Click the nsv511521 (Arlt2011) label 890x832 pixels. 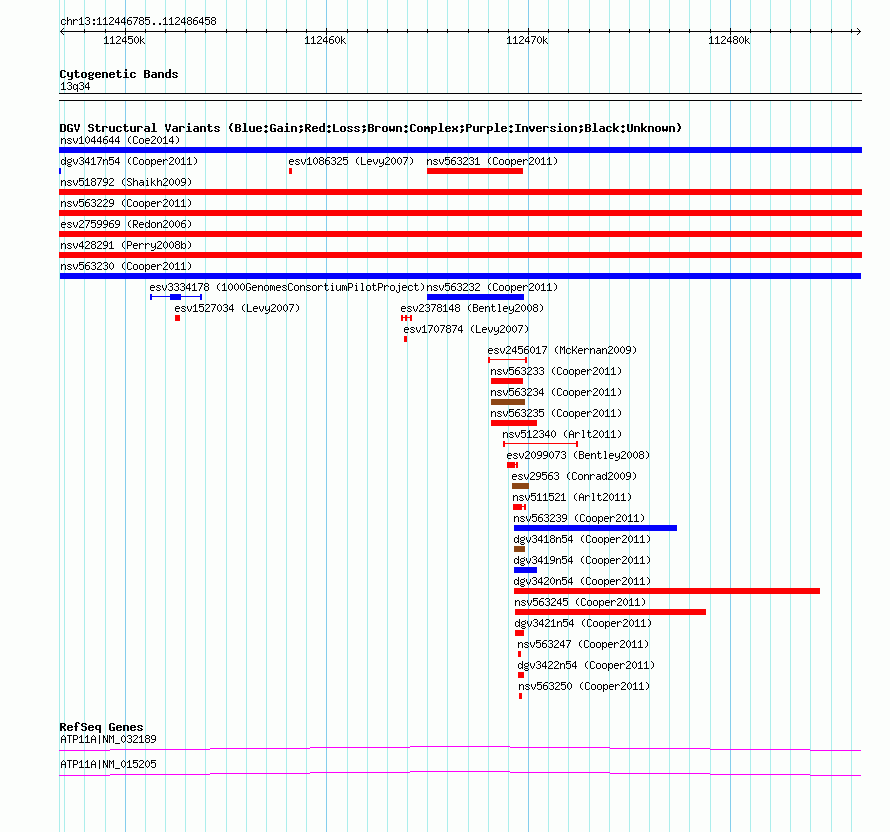coord(572,497)
